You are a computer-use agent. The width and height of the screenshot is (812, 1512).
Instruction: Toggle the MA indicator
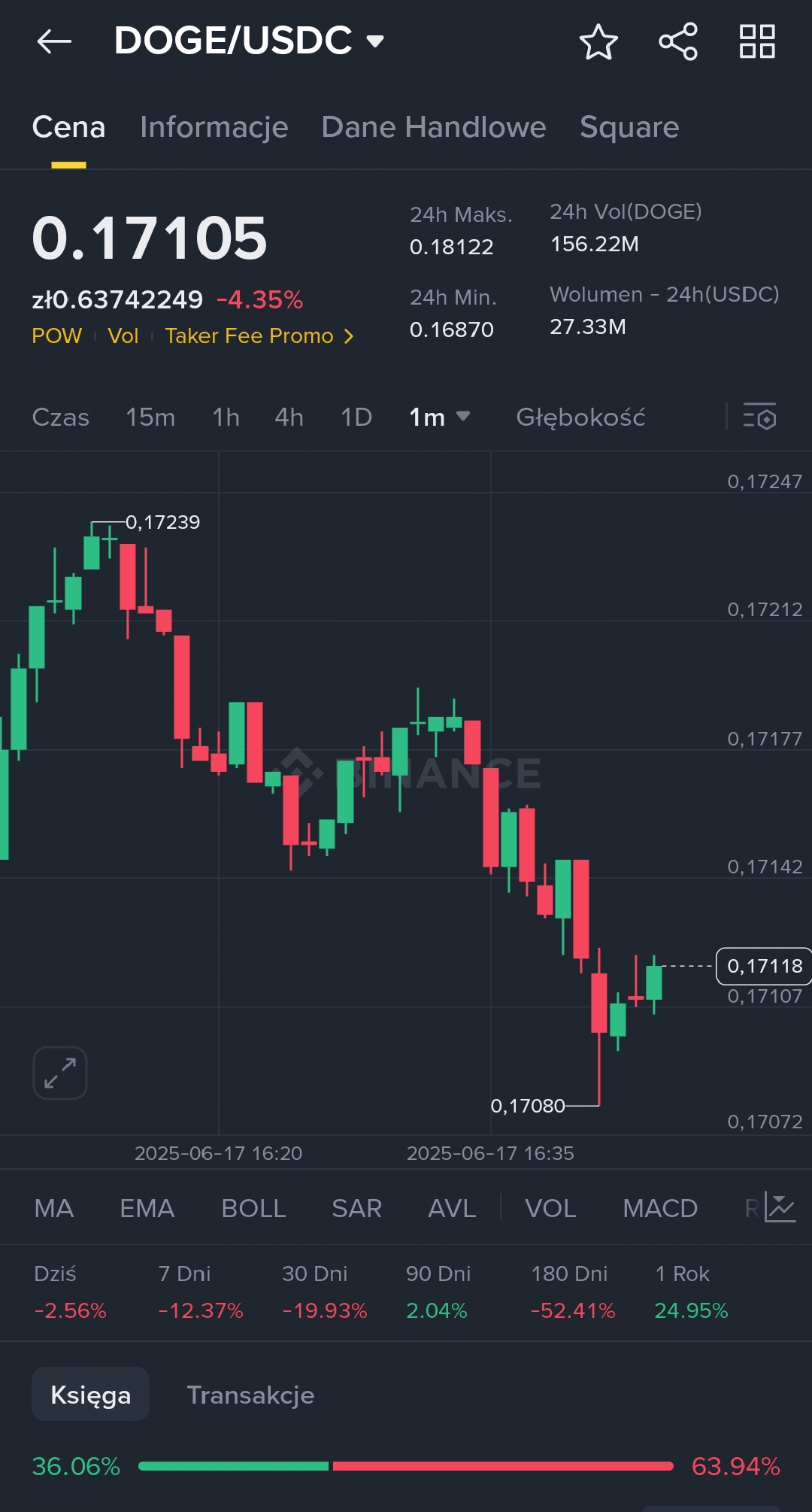coord(54,1208)
